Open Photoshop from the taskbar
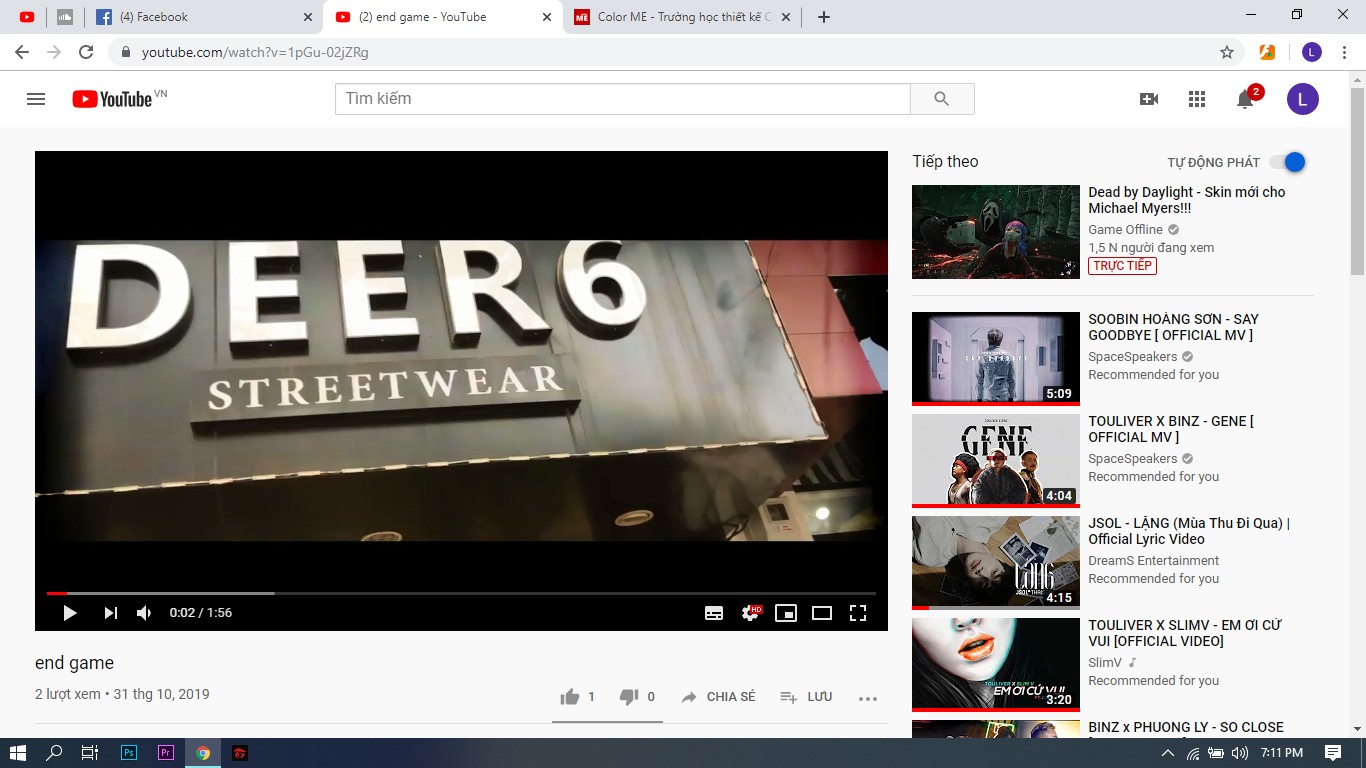 (x=129, y=753)
